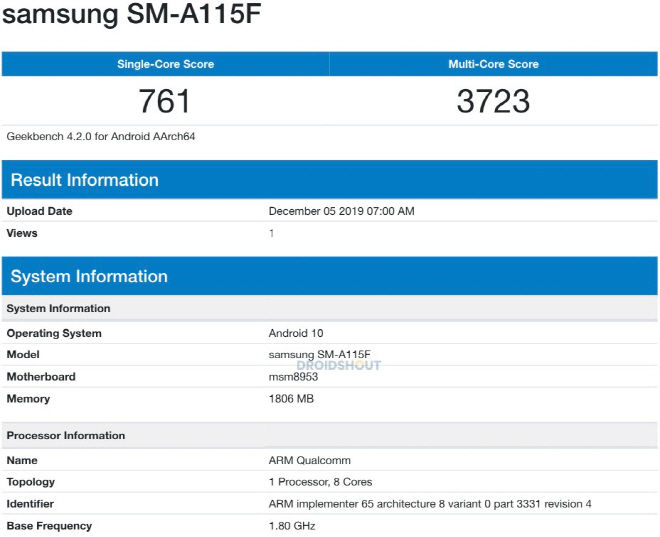
Task: Click the '1 Processor, 8 Cores' value
Action: (x=320, y=482)
